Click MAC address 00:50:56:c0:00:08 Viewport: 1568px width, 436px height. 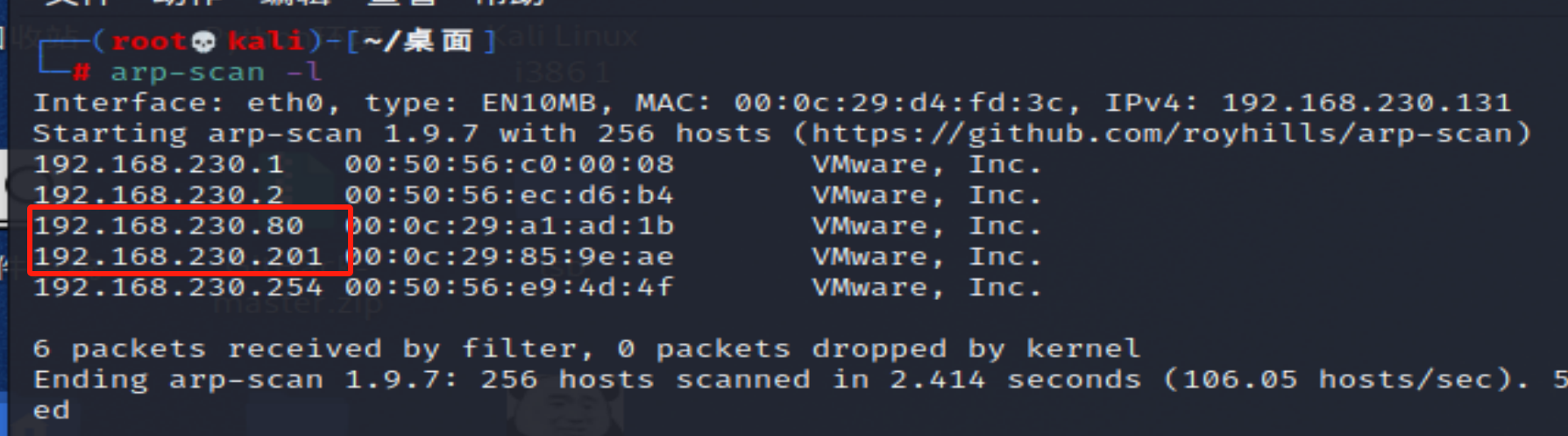click(509, 164)
